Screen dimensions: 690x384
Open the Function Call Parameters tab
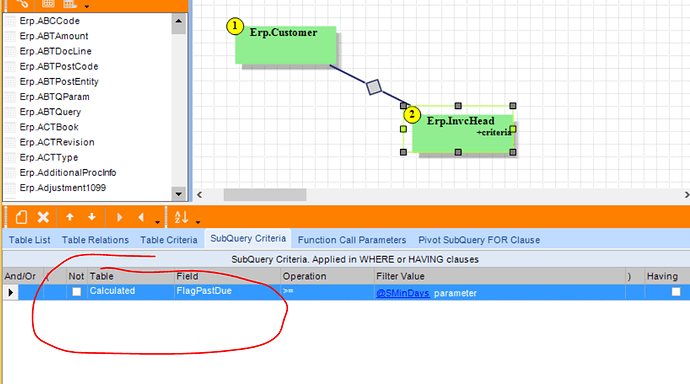[352, 240]
